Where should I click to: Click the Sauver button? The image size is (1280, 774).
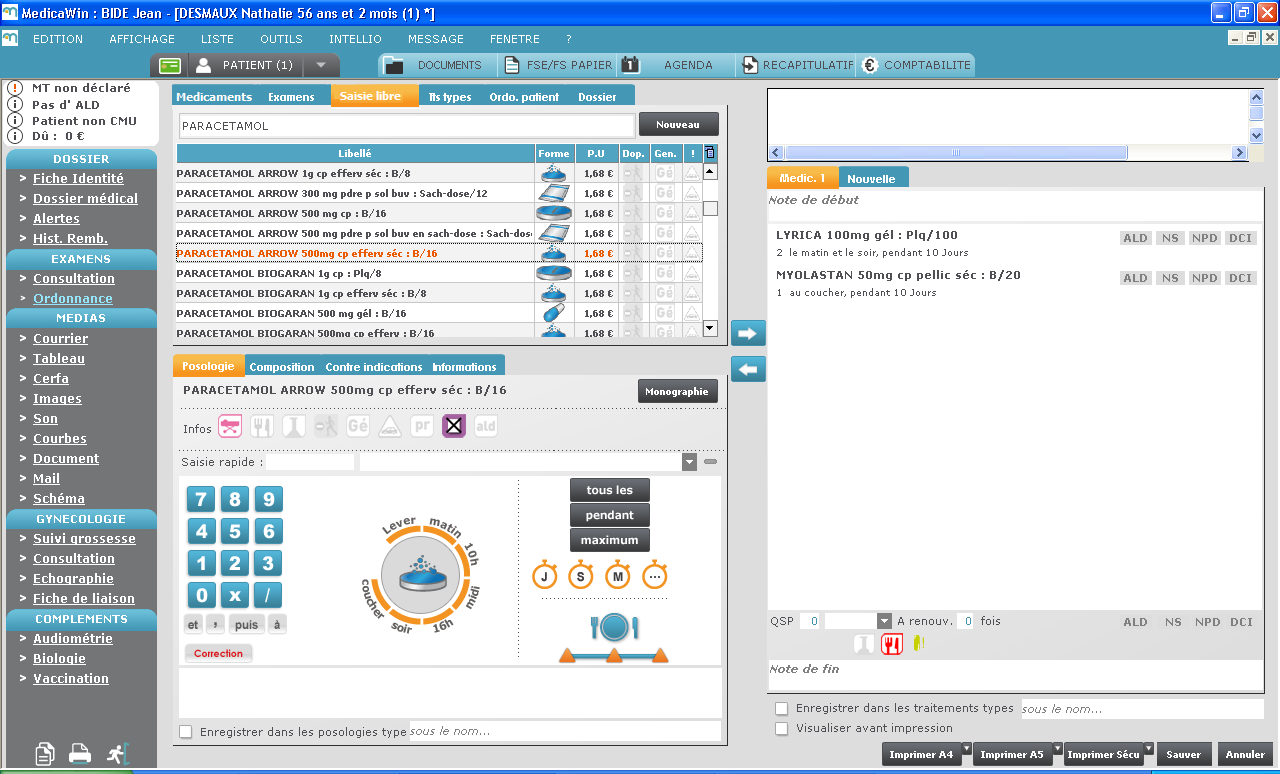point(1184,755)
